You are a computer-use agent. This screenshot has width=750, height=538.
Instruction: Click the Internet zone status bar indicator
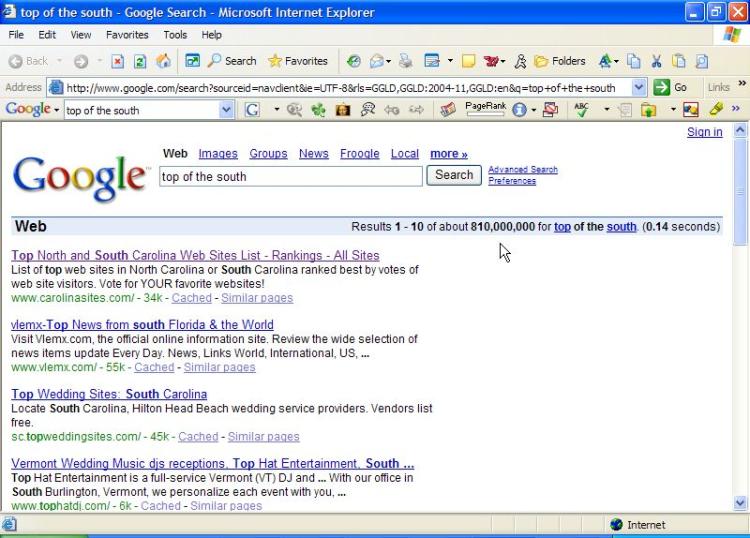638,525
